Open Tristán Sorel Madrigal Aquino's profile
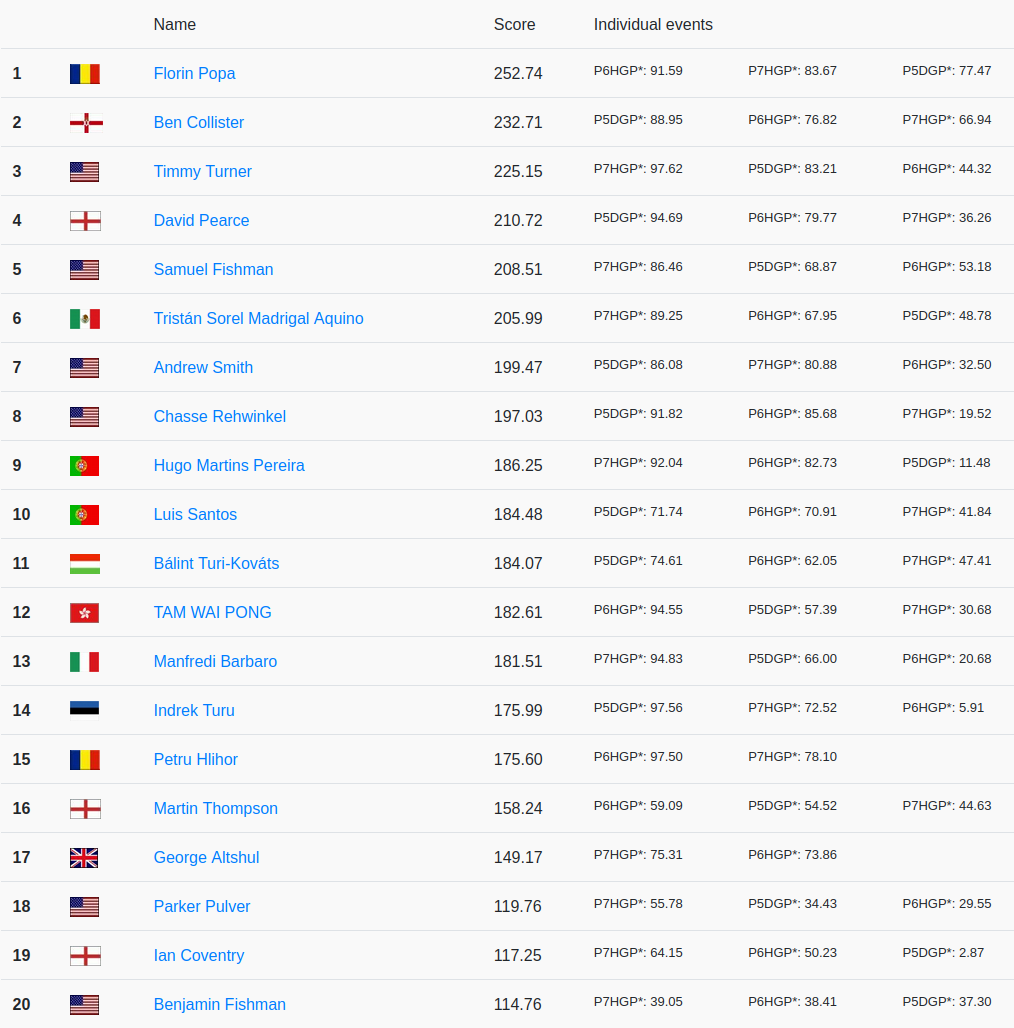The image size is (1014, 1028). tap(258, 318)
